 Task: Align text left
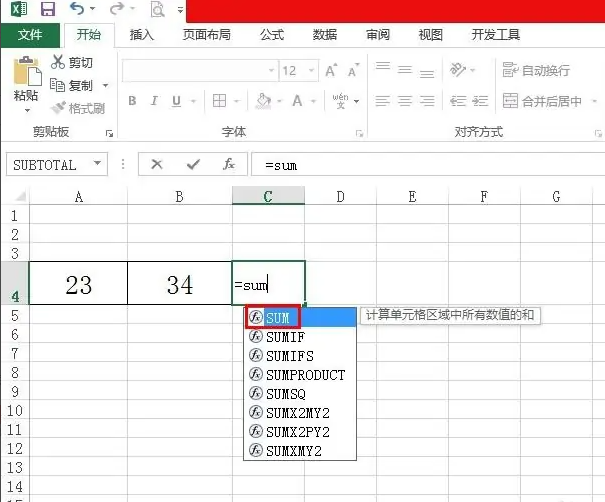coord(383,101)
